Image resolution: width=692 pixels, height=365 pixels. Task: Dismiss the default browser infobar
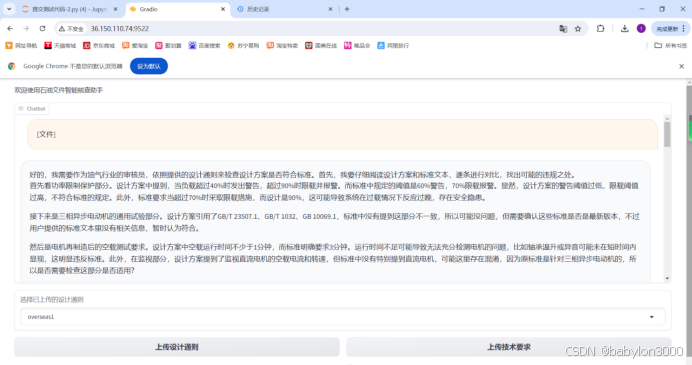click(x=681, y=66)
